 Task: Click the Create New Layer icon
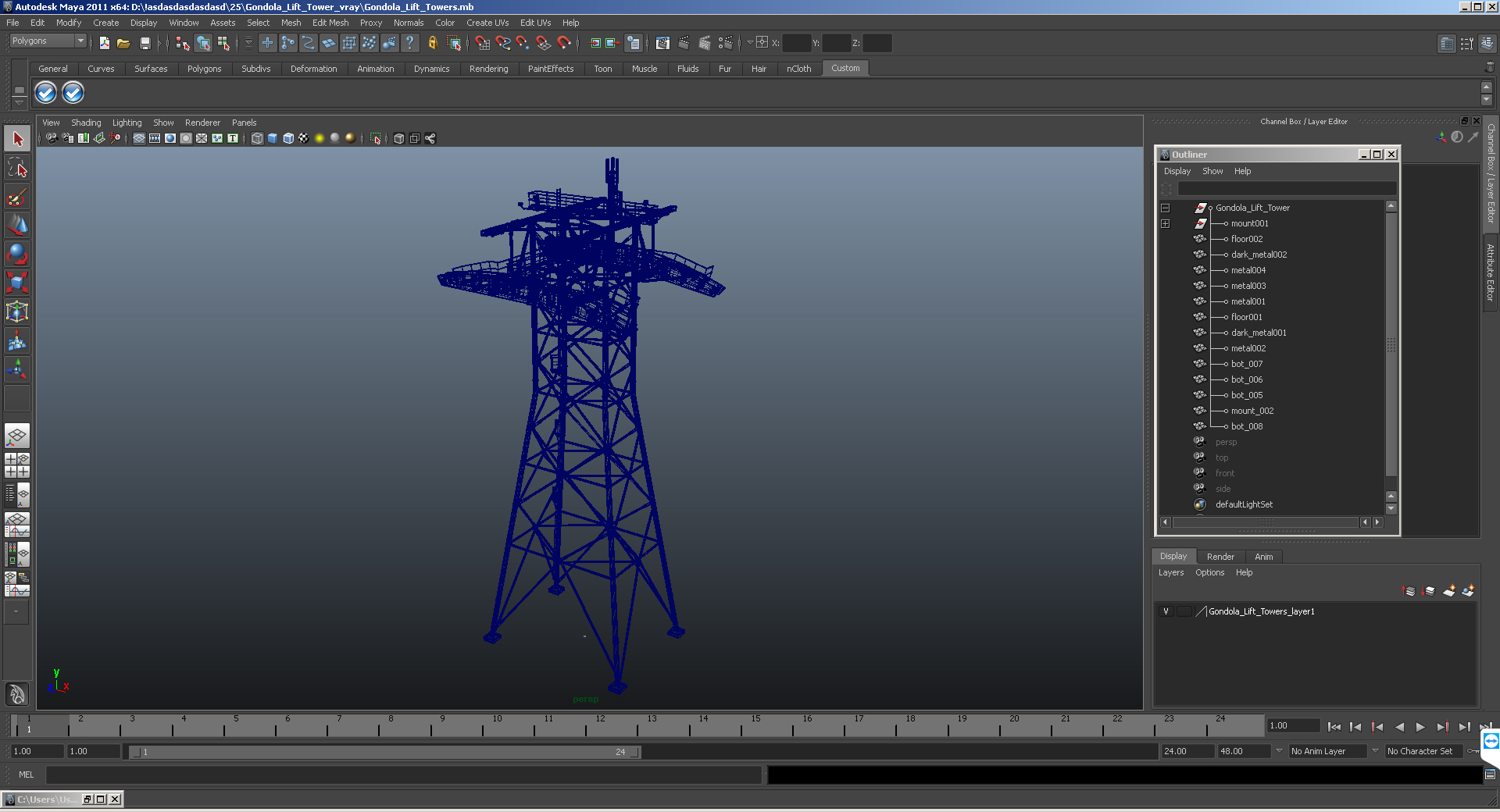coord(1448,591)
